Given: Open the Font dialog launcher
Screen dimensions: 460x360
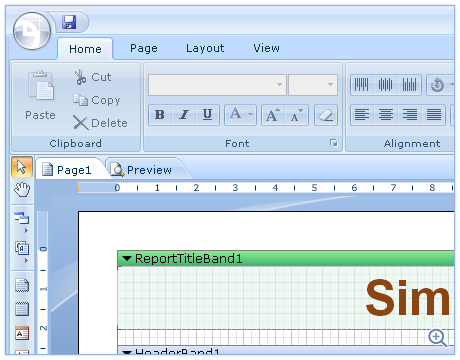Looking at the screenshot, I should click(x=334, y=143).
